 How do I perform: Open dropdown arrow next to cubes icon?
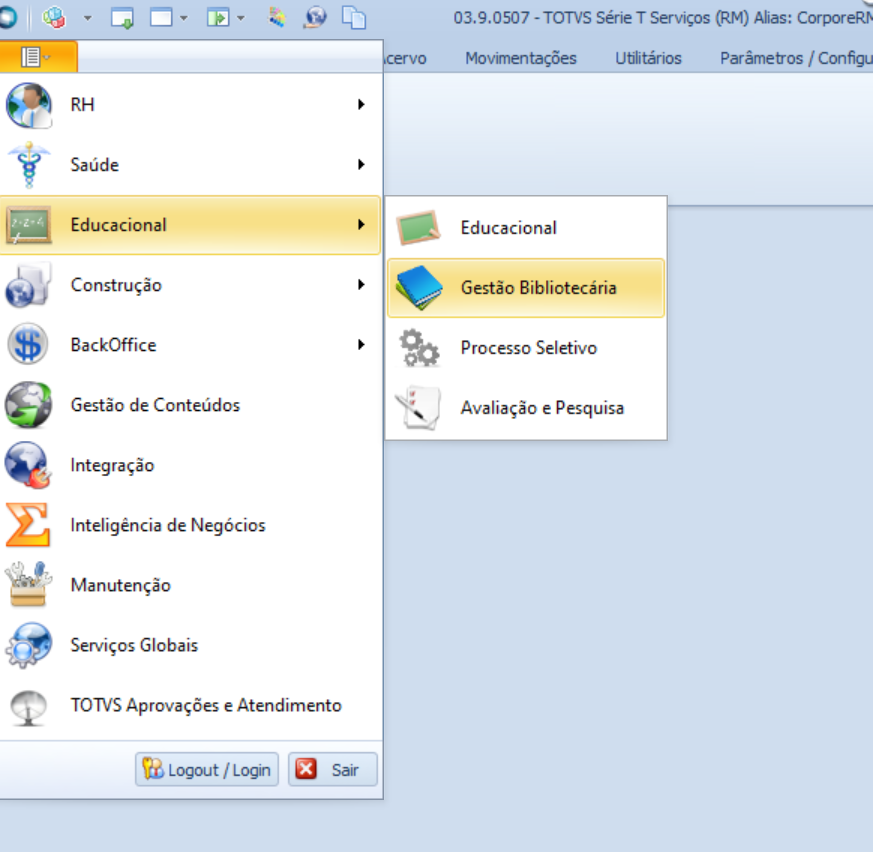coord(87,18)
